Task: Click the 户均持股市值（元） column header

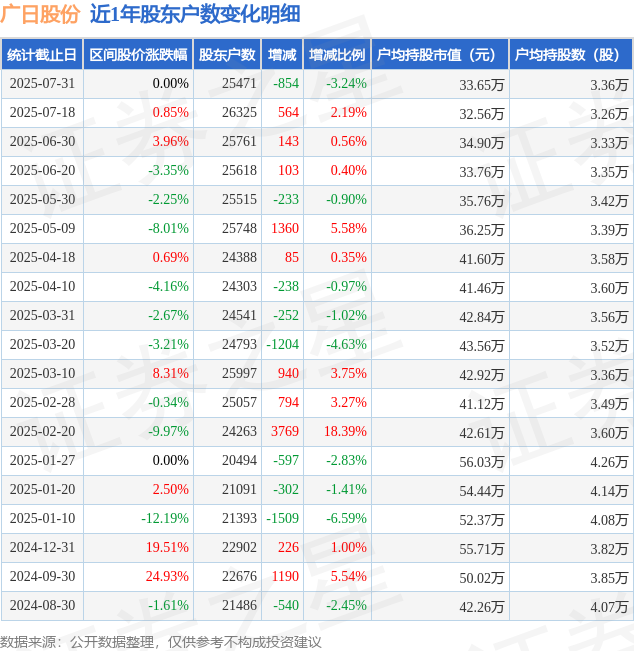Action: coord(439,55)
